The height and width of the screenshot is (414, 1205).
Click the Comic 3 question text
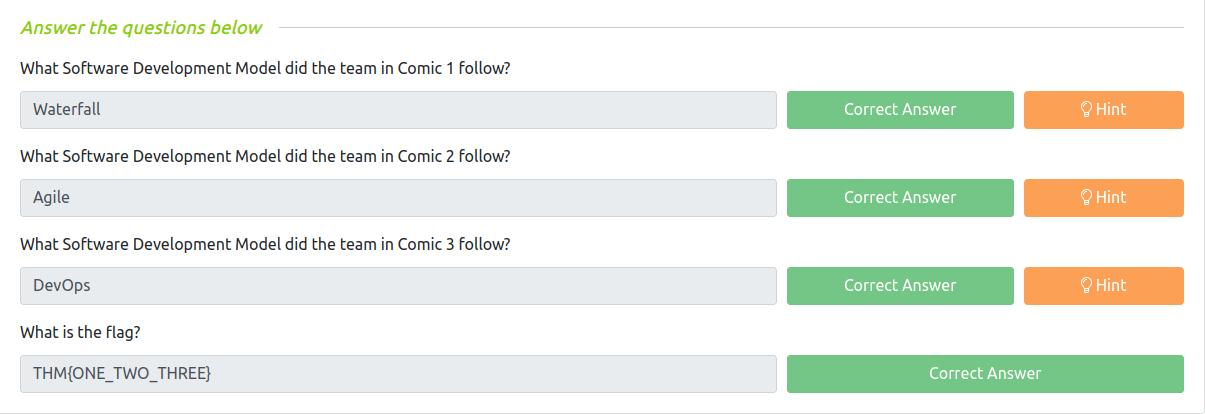[x=265, y=245]
